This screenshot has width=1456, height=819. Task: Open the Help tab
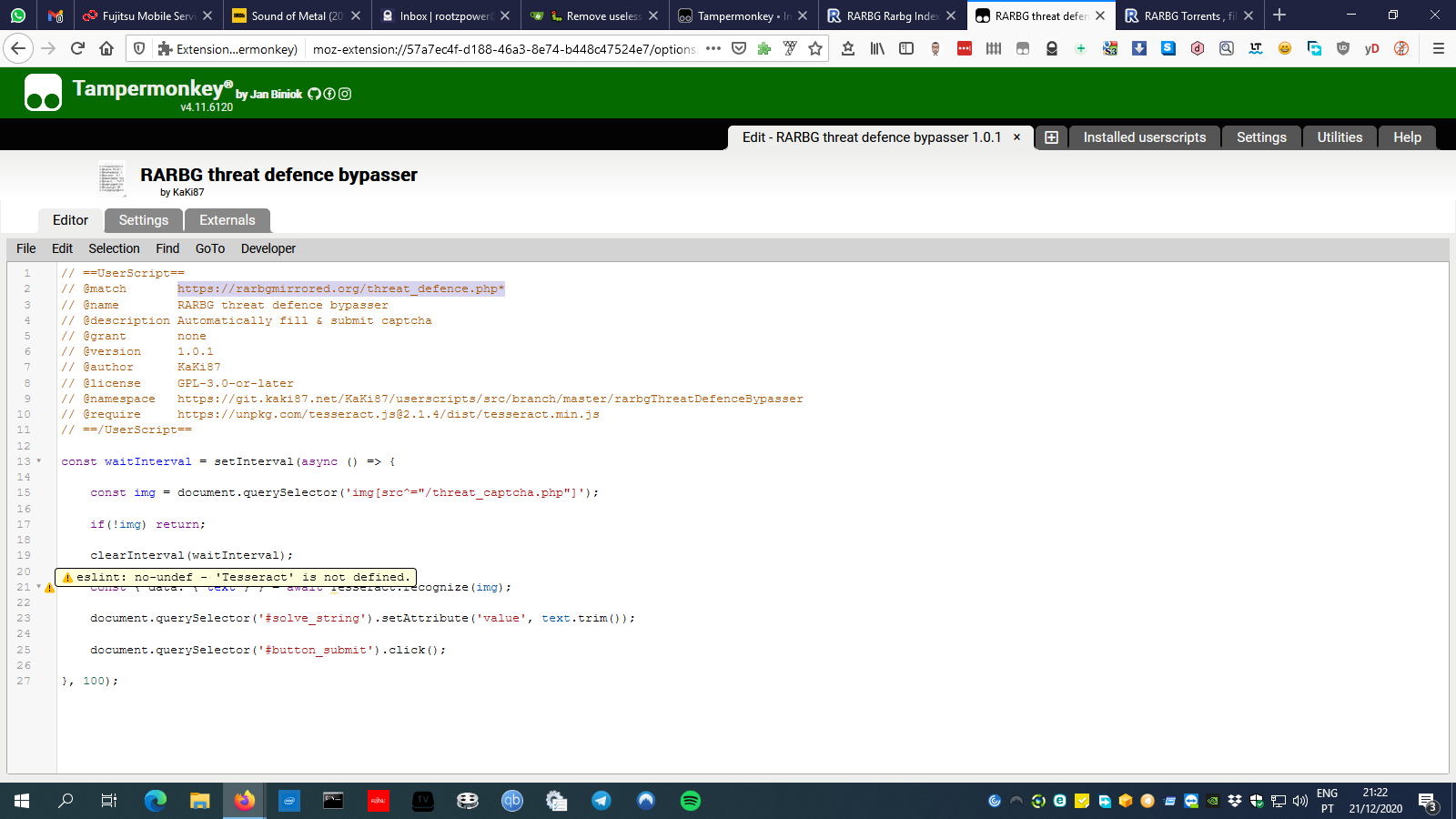click(x=1407, y=137)
